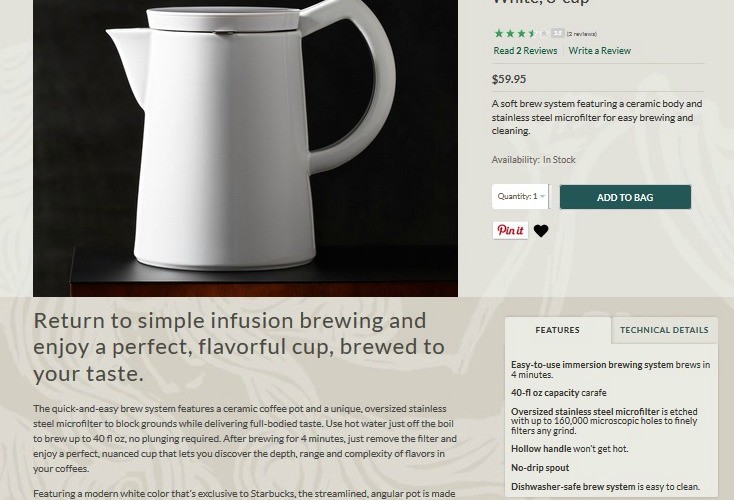The height and width of the screenshot is (500, 734).
Task: Click the black heart favorite icon
Action: point(541,231)
